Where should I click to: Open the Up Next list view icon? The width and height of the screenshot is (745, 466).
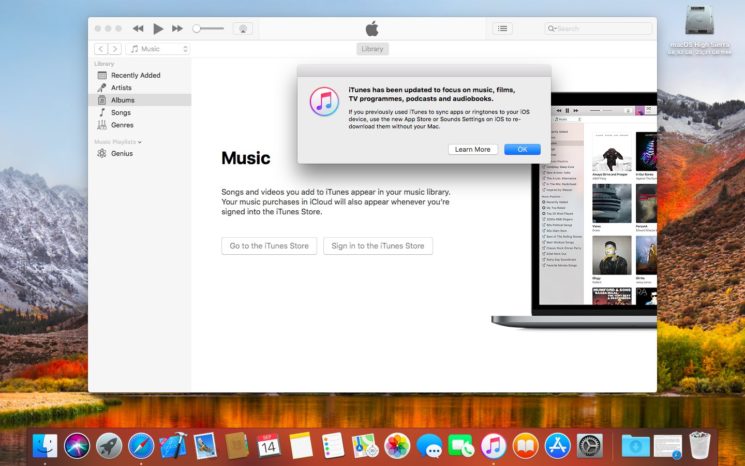[502, 29]
